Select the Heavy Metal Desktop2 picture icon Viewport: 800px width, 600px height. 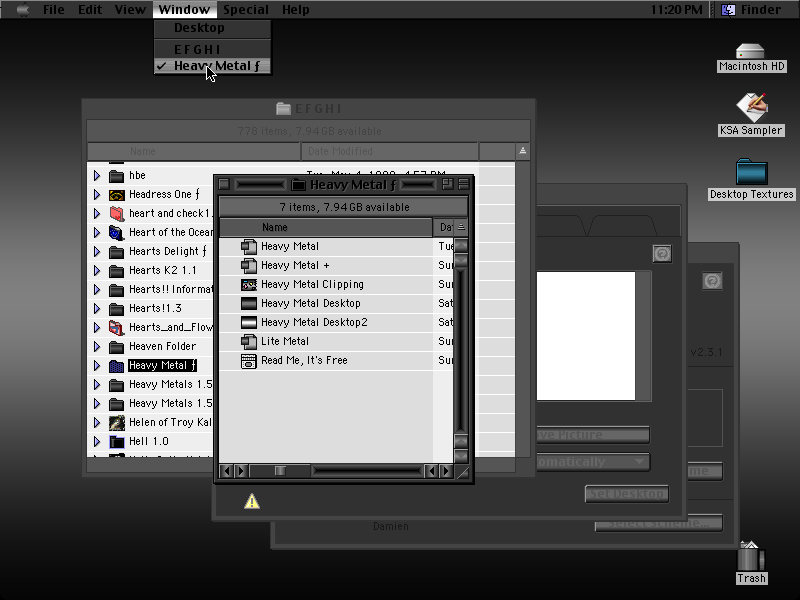tap(248, 322)
